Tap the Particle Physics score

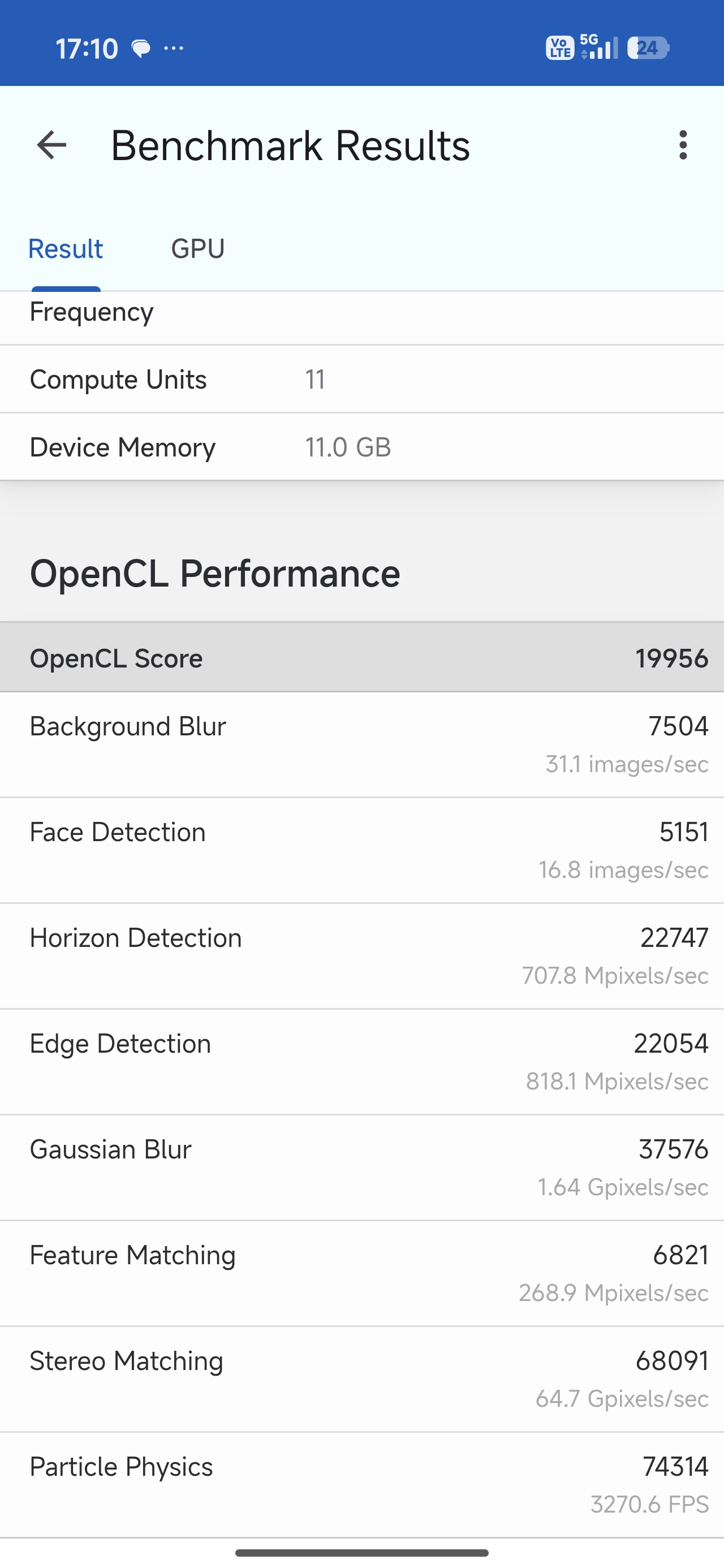click(675, 1467)
